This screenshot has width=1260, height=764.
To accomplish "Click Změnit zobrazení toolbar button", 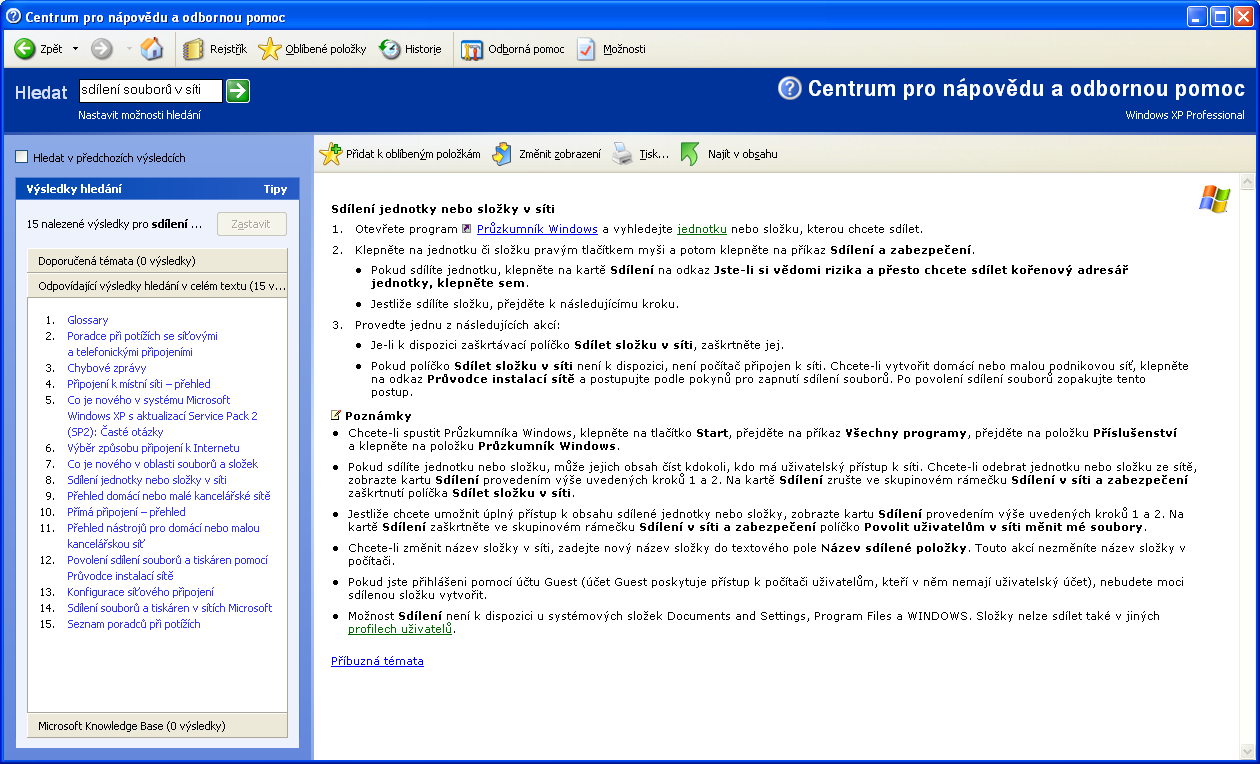I will pos(547,154).
